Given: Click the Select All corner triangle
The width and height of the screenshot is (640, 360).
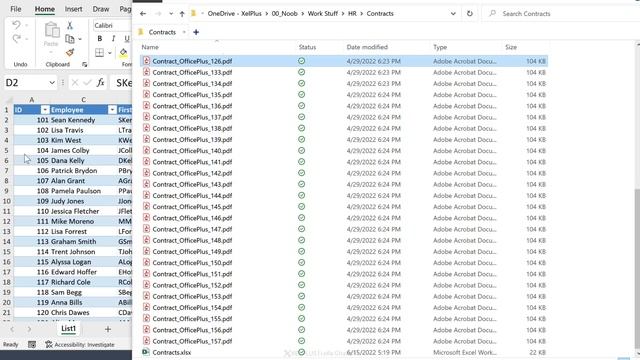Looking at the screenshot, I should click(x=8, y=100).
